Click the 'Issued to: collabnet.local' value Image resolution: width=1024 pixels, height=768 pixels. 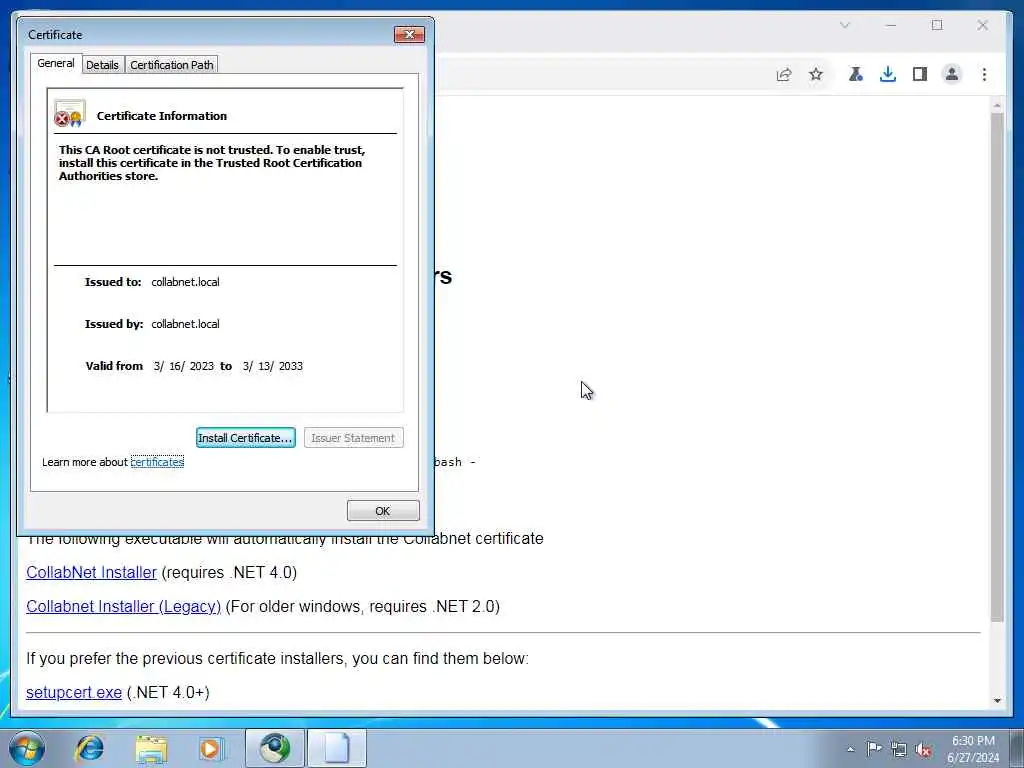(185, 282)
